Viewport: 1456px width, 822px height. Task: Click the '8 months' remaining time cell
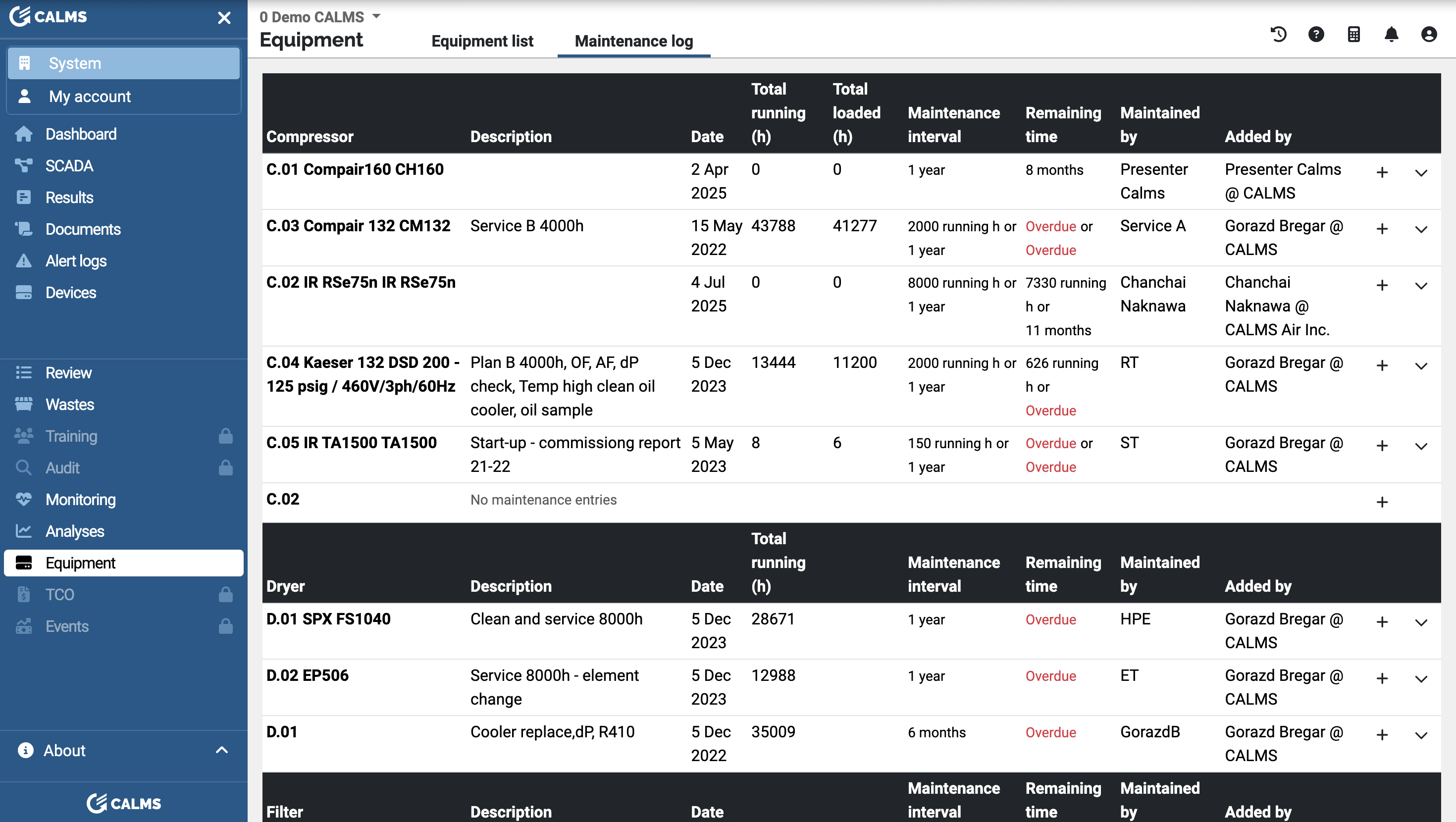[x=1054, y=170]
